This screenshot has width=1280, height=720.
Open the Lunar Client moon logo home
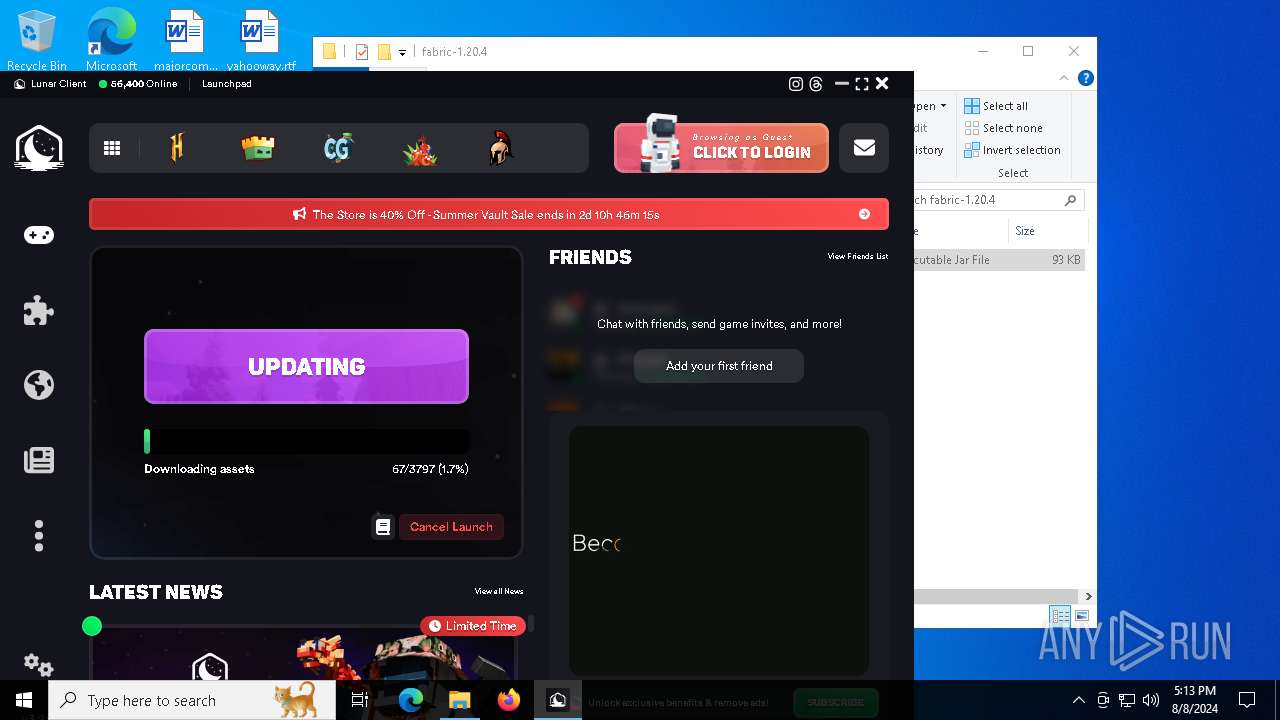click(x=39, y=148)
